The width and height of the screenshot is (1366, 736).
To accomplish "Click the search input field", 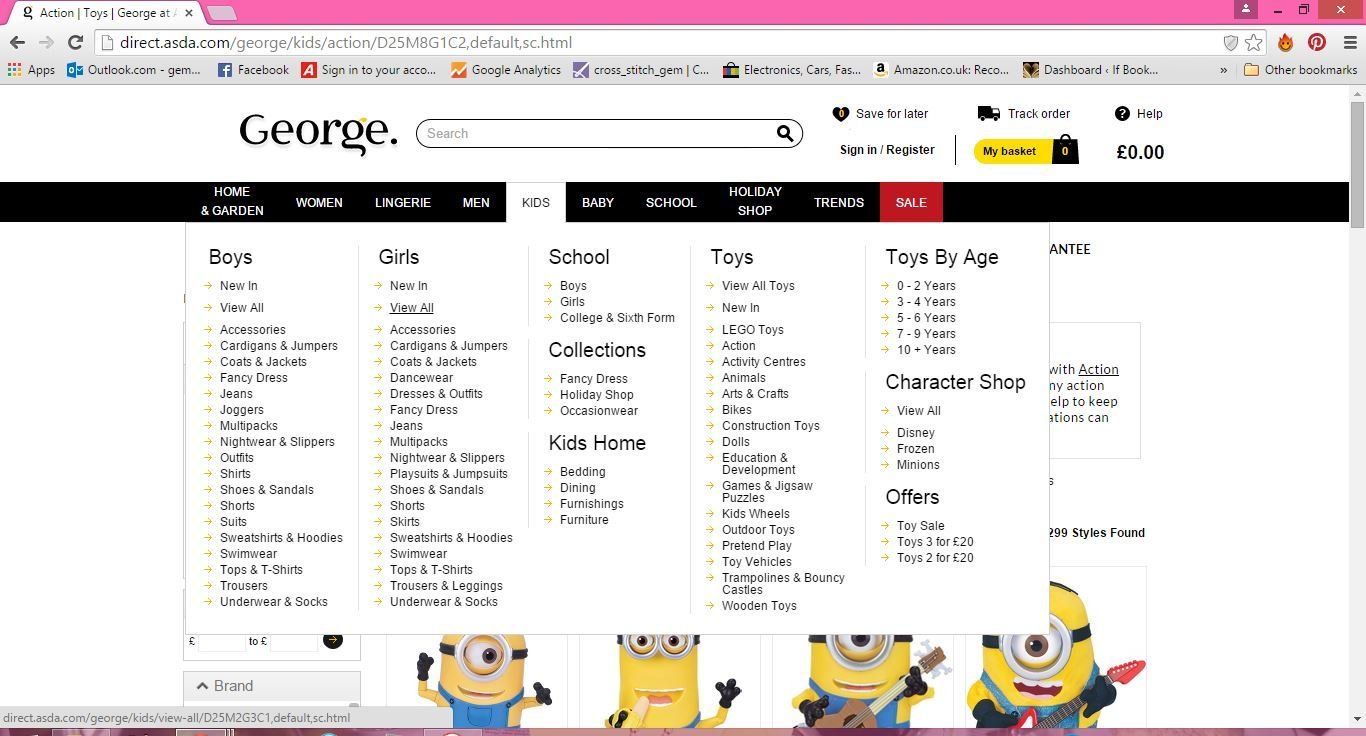I will (598, 133).
